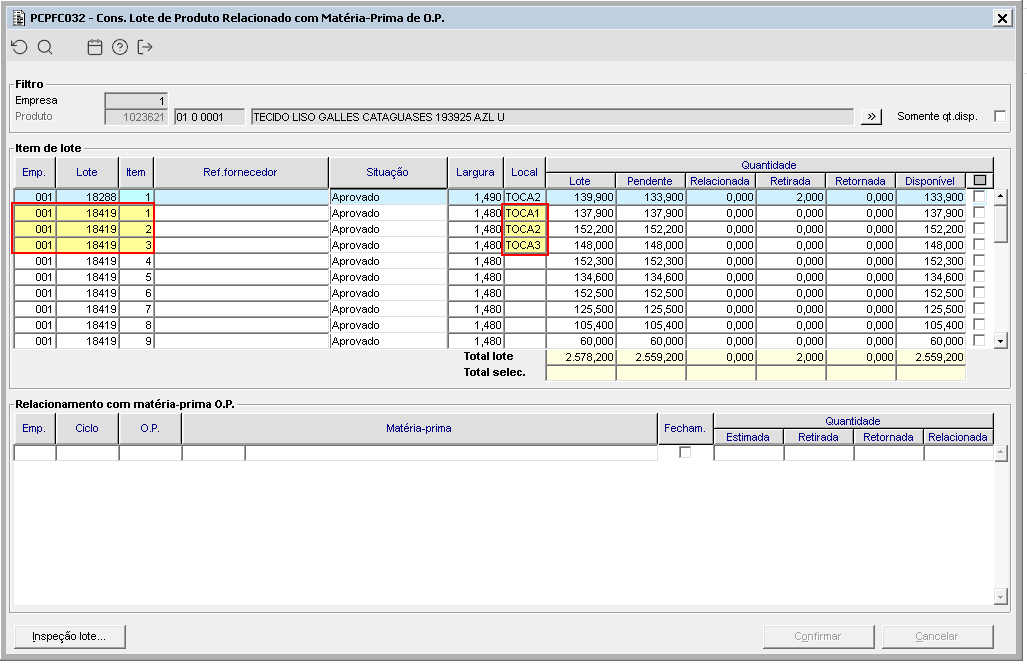
Task: Select Aprovado cell for lote 18419 item 7
Action: coord(388,309)
